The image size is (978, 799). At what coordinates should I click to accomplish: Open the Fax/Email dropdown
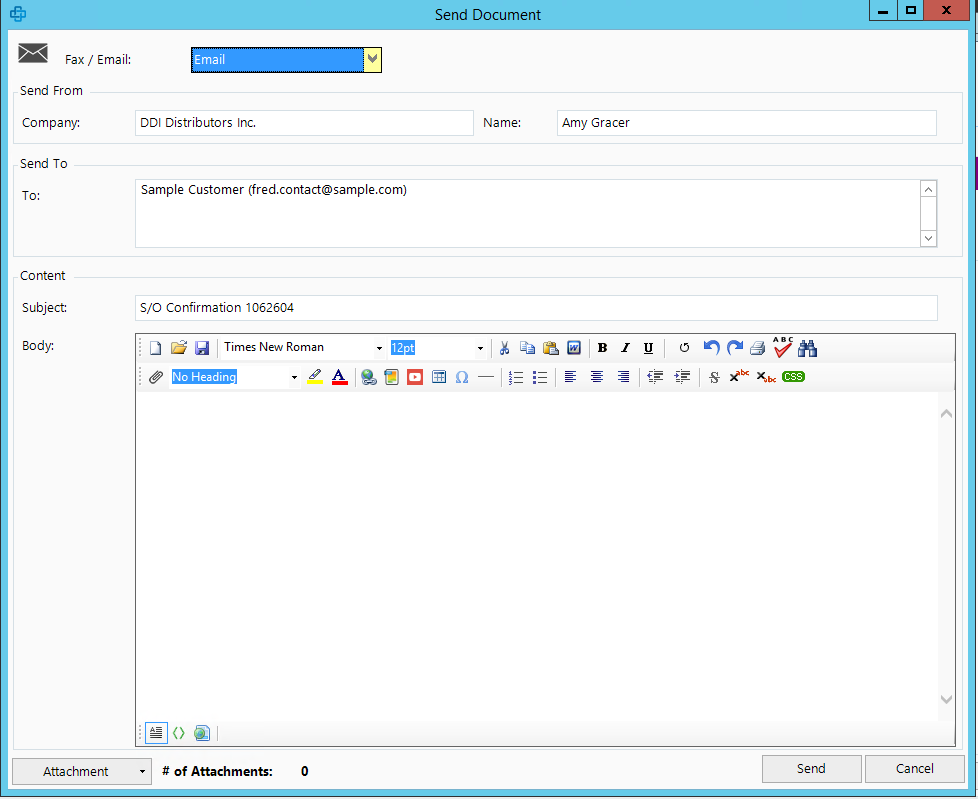click(373, 59)
